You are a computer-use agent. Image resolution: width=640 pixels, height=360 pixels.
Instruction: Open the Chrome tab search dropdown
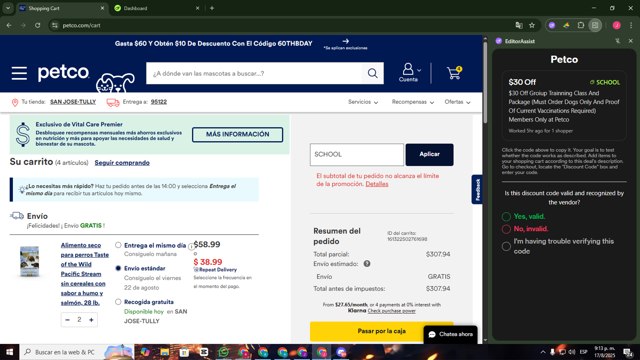8,8
